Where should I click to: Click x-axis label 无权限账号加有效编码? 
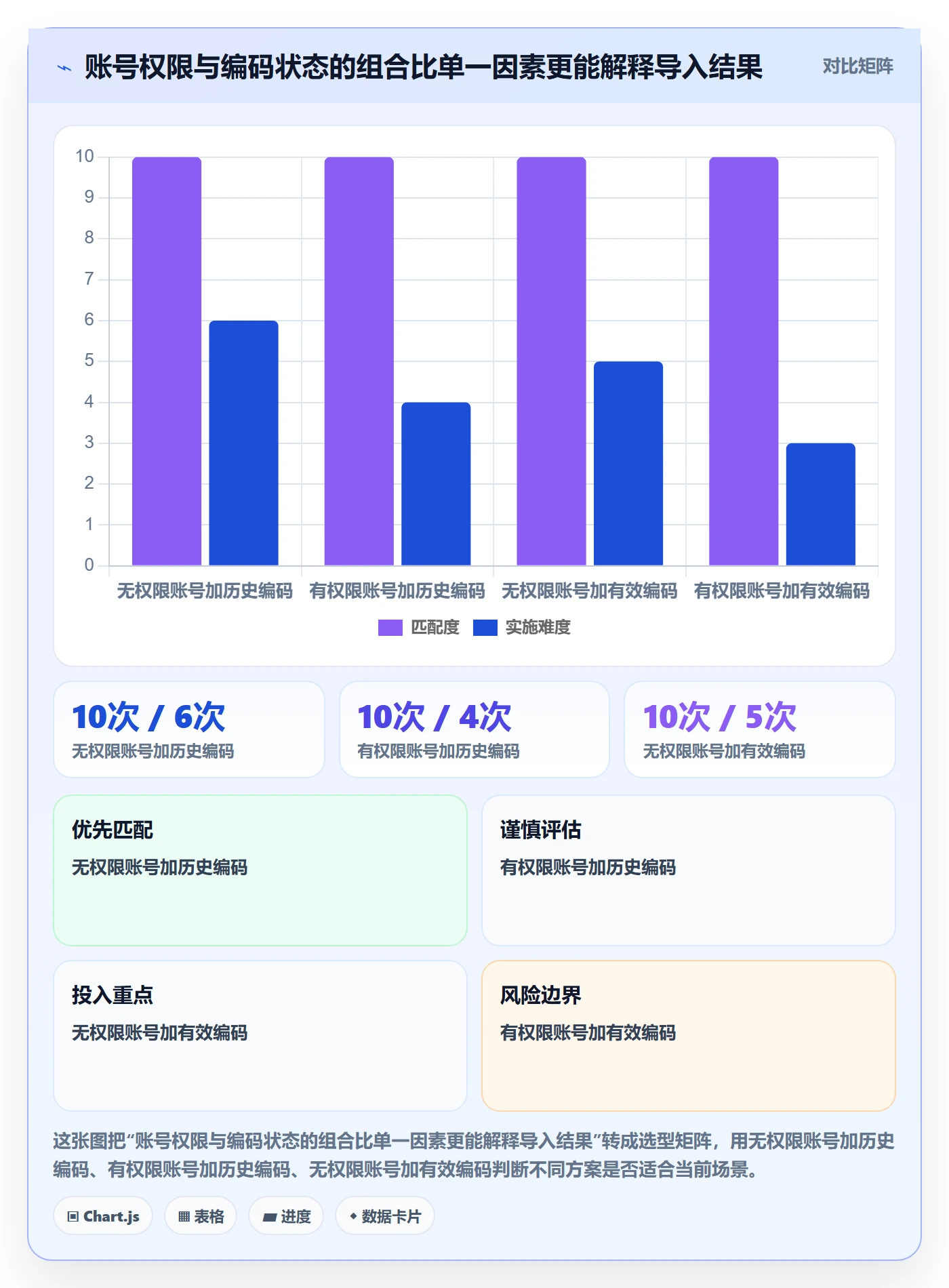[590, 591]
